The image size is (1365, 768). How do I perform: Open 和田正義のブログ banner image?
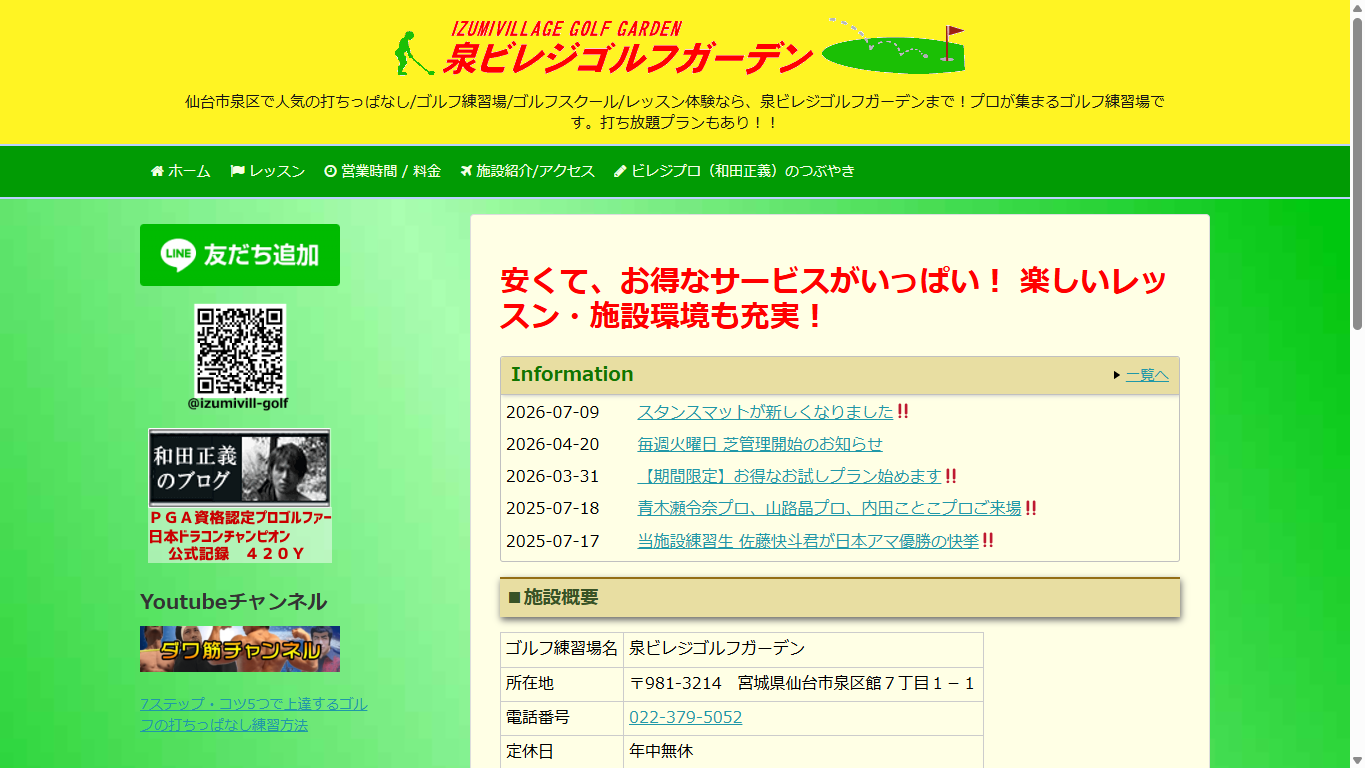(x=240, y=496)
